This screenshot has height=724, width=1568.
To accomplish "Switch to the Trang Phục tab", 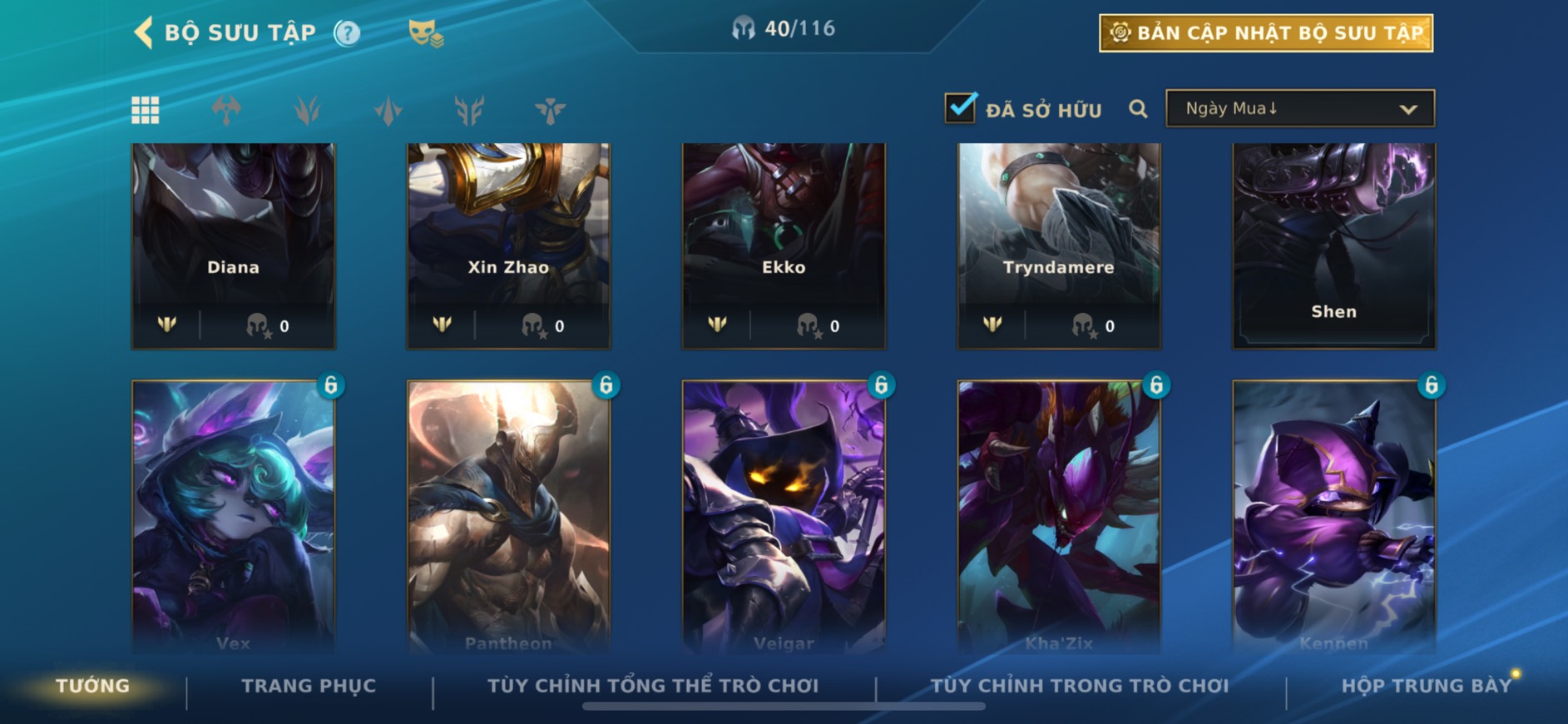I will click(x=309, y=686).
